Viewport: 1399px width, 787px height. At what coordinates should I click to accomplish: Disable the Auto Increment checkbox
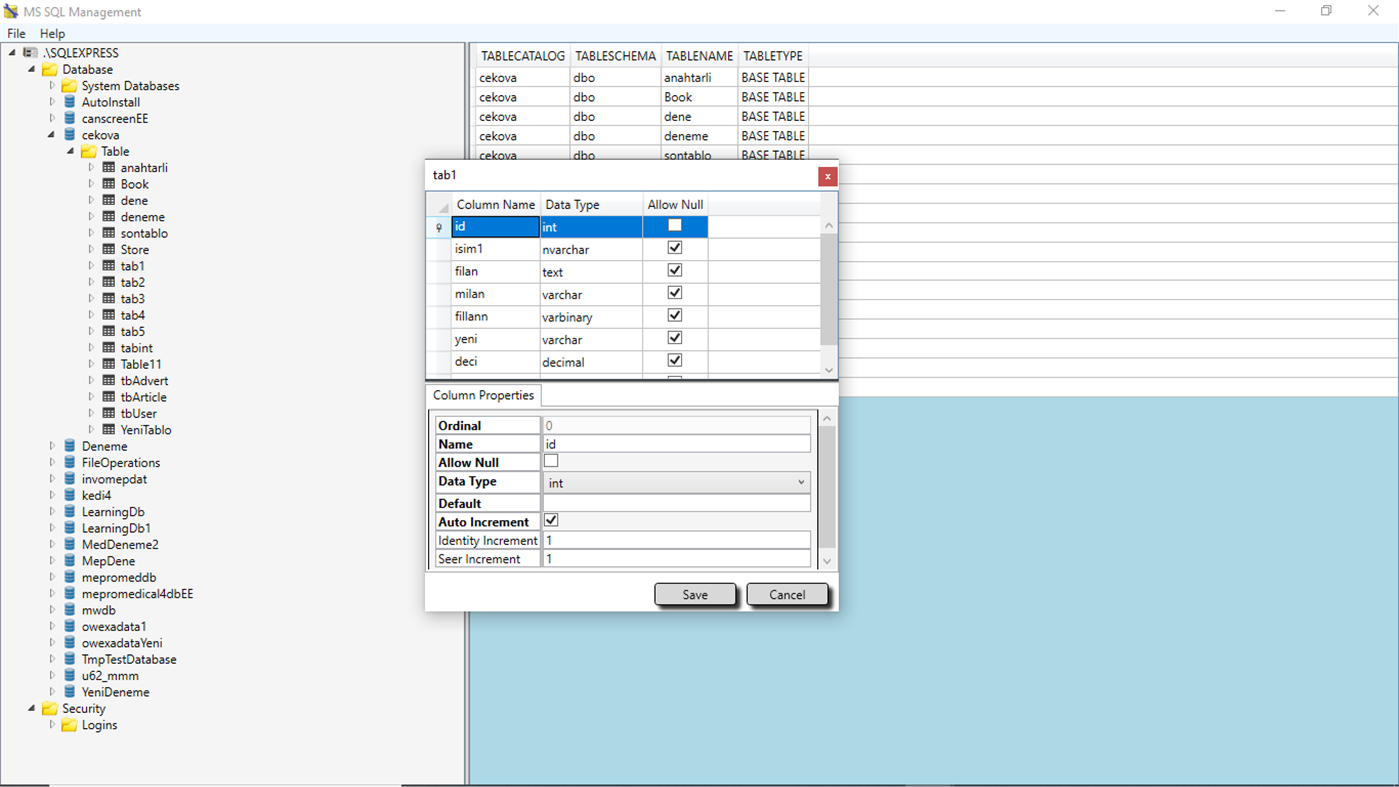[x=551, y=520]
